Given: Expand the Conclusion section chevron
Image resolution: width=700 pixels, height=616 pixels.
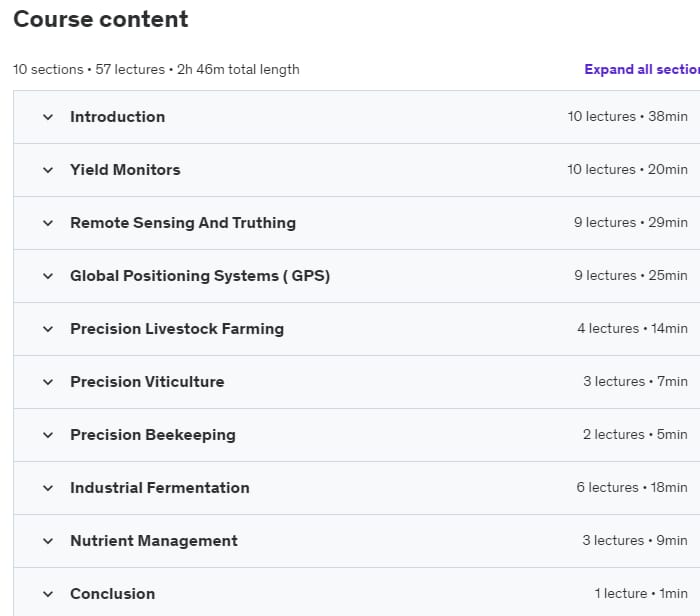Looking at the screenshot, I should click(48, 594).
